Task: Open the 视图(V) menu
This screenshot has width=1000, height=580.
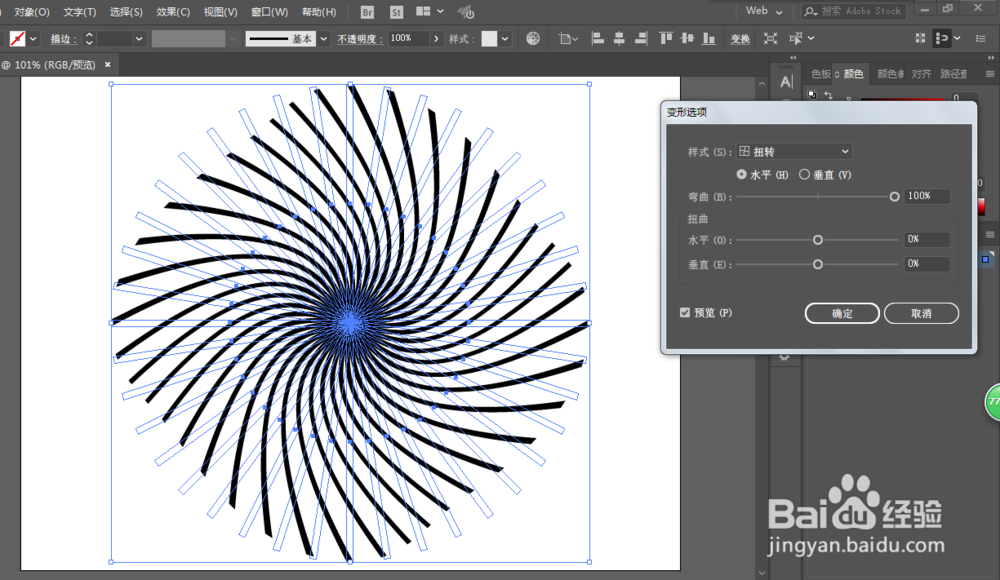Action: coord(220,12)
